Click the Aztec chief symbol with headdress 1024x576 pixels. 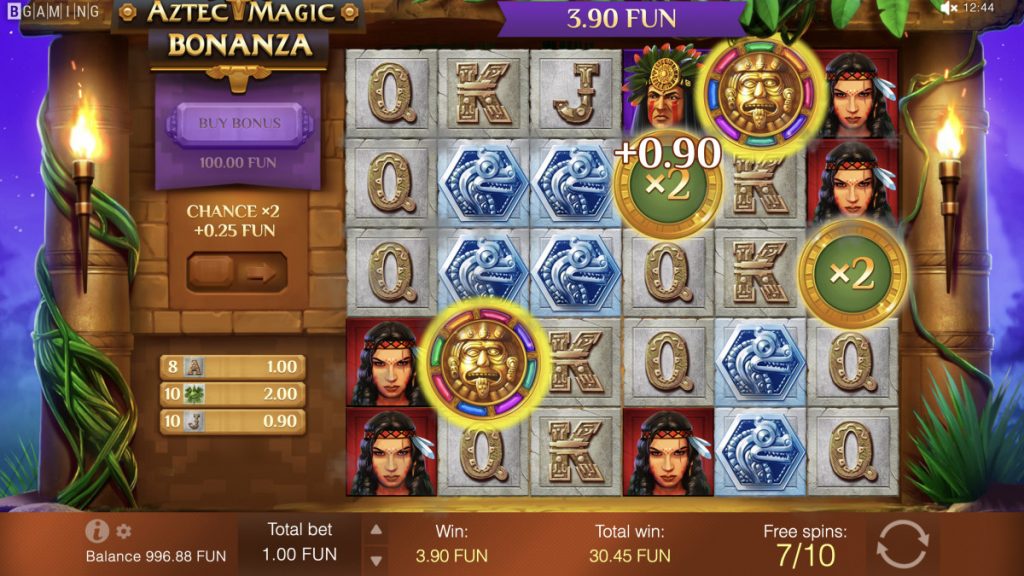pyautogui.click(x=663, y=91)
